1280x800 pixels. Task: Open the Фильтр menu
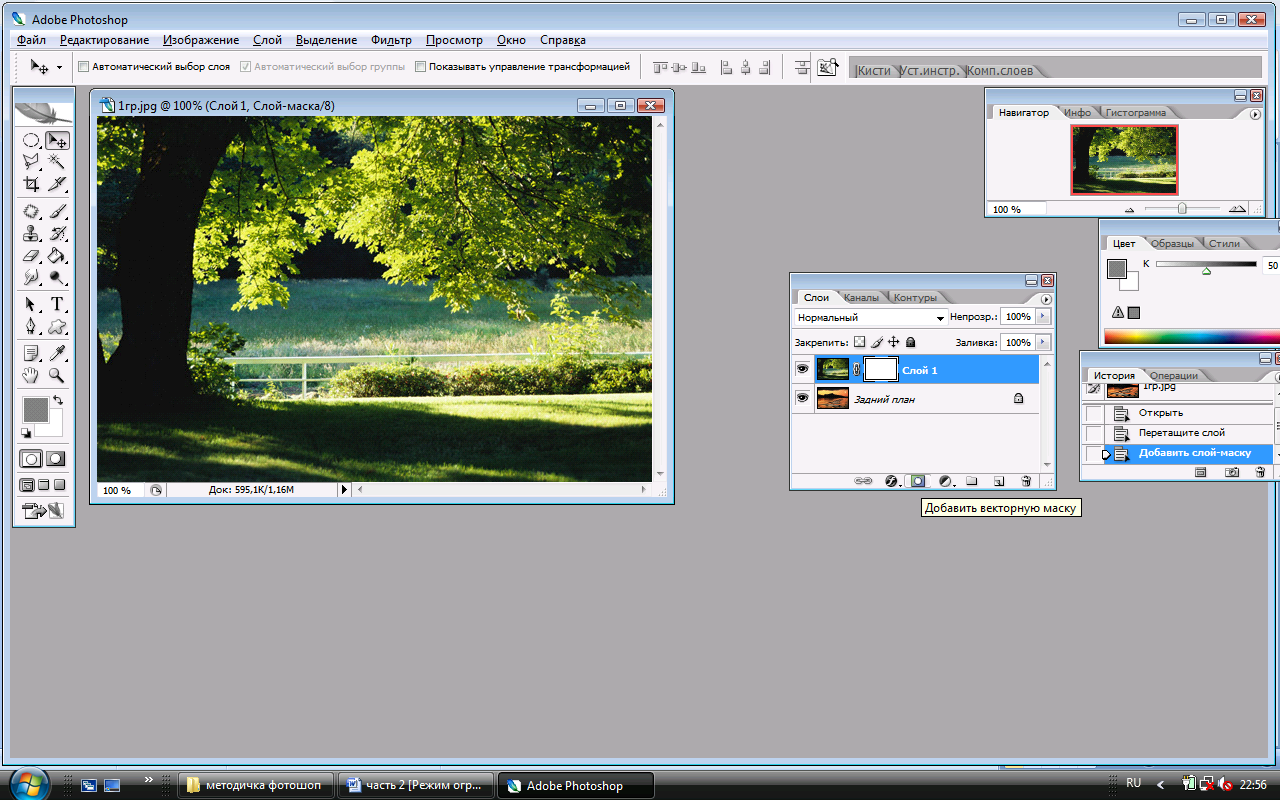391,40
